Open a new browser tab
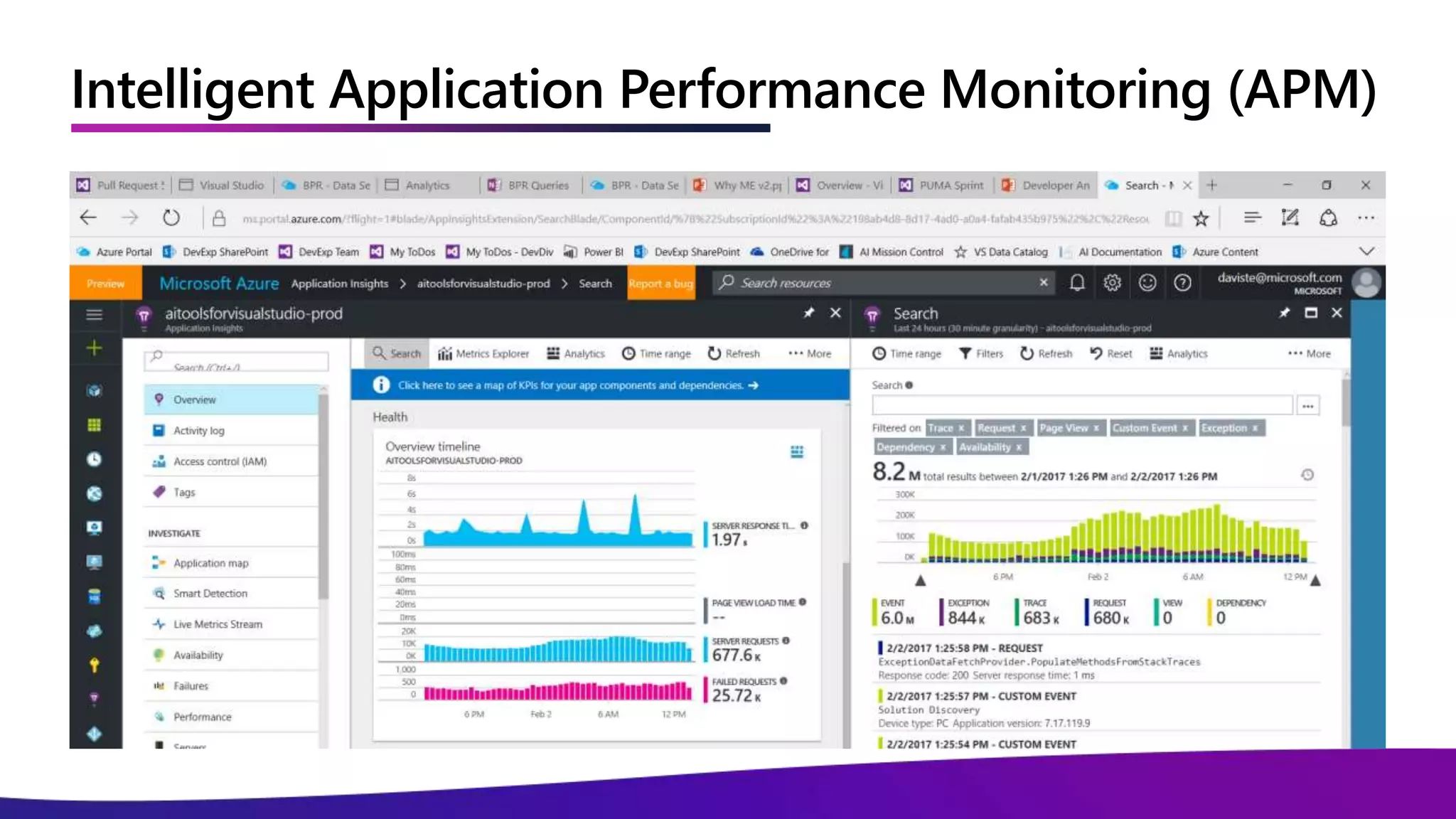Screen dimensions: 1456x819 click(1212, 185)
